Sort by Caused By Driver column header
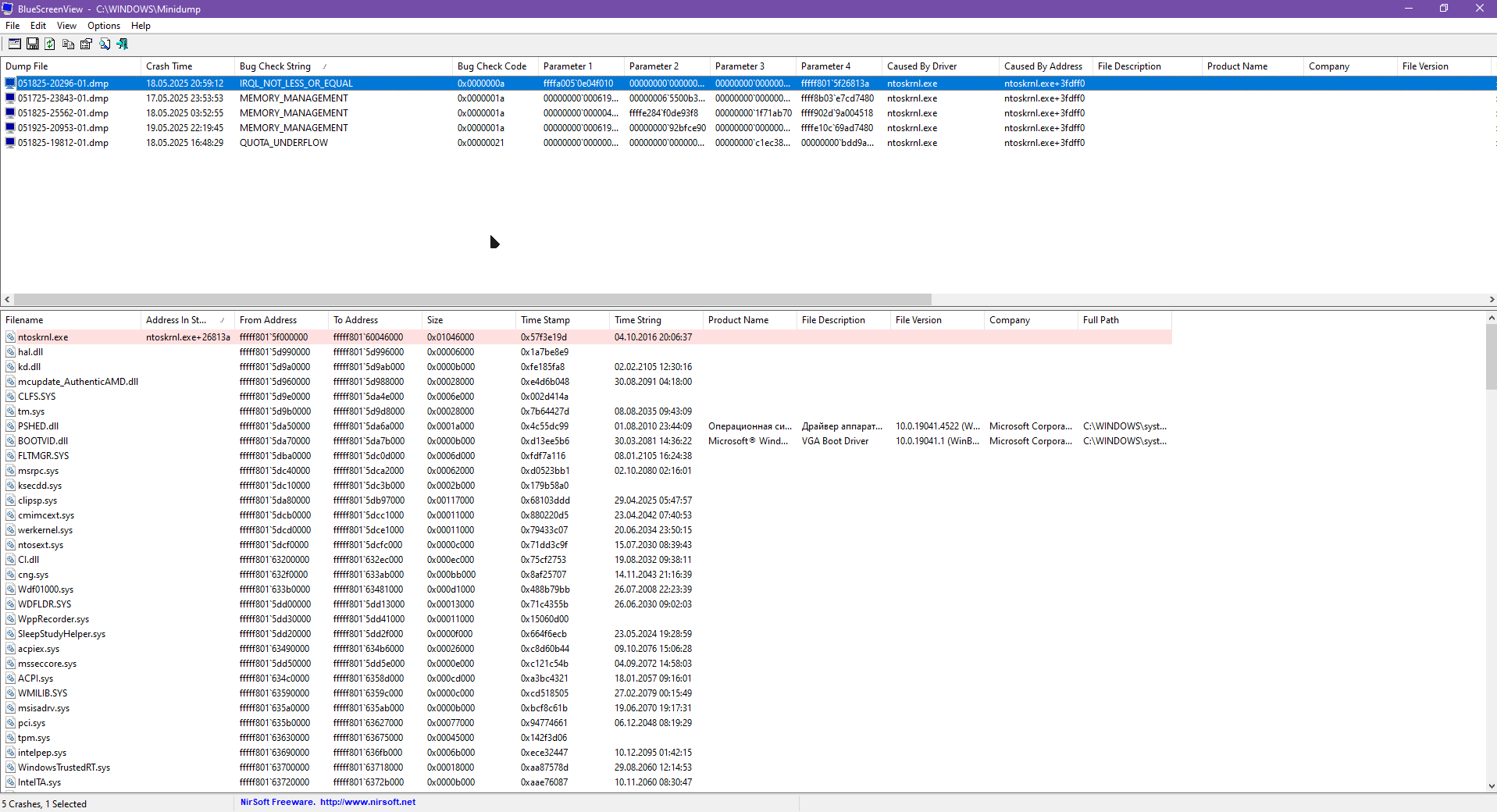This screenshot has width=1497, height=812. pos(940,66)
